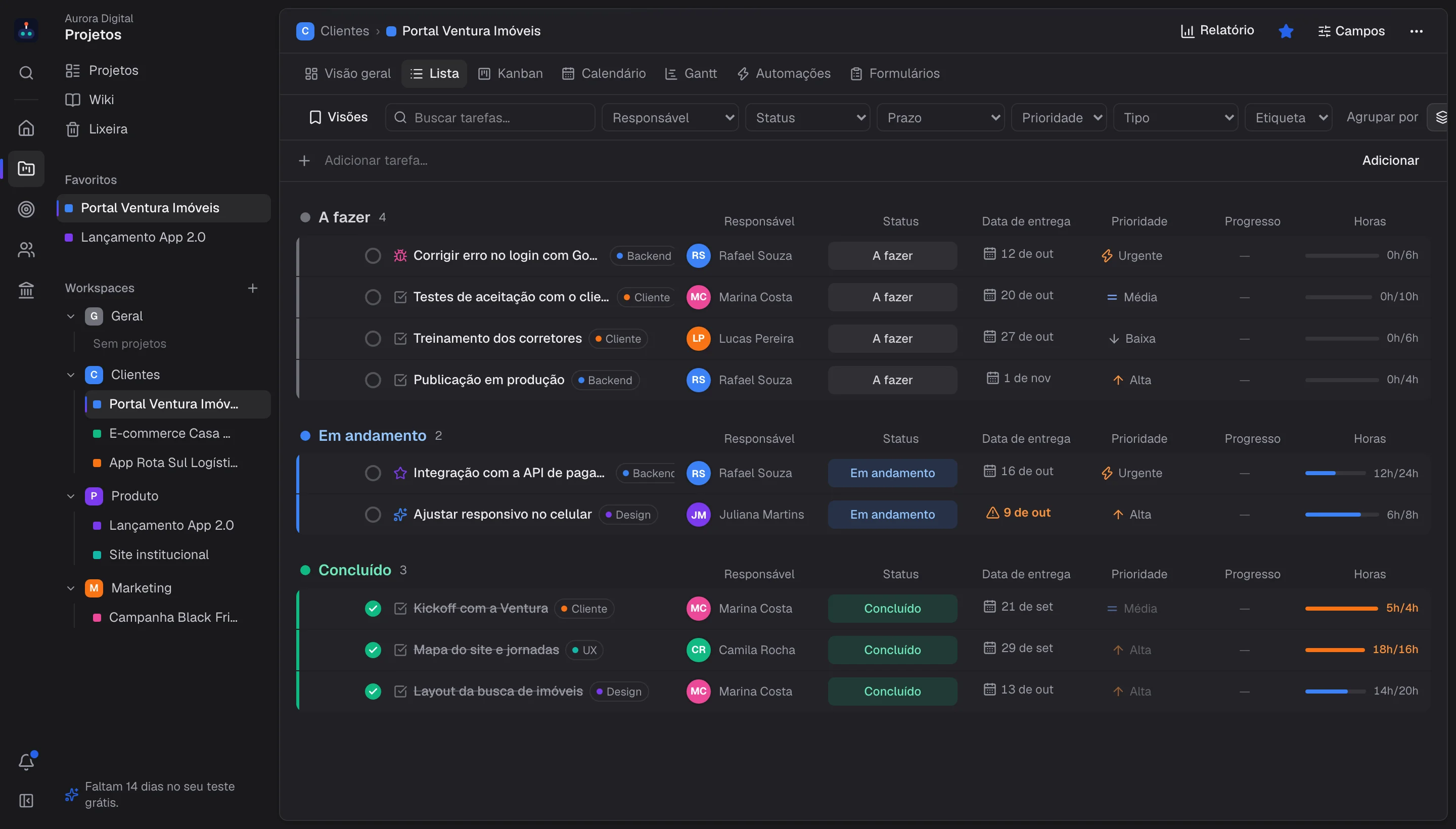Image resolution: width=1456 pixels, height=829 pixels.
Task: Click the Relatório button
Action: [1217, 31]
